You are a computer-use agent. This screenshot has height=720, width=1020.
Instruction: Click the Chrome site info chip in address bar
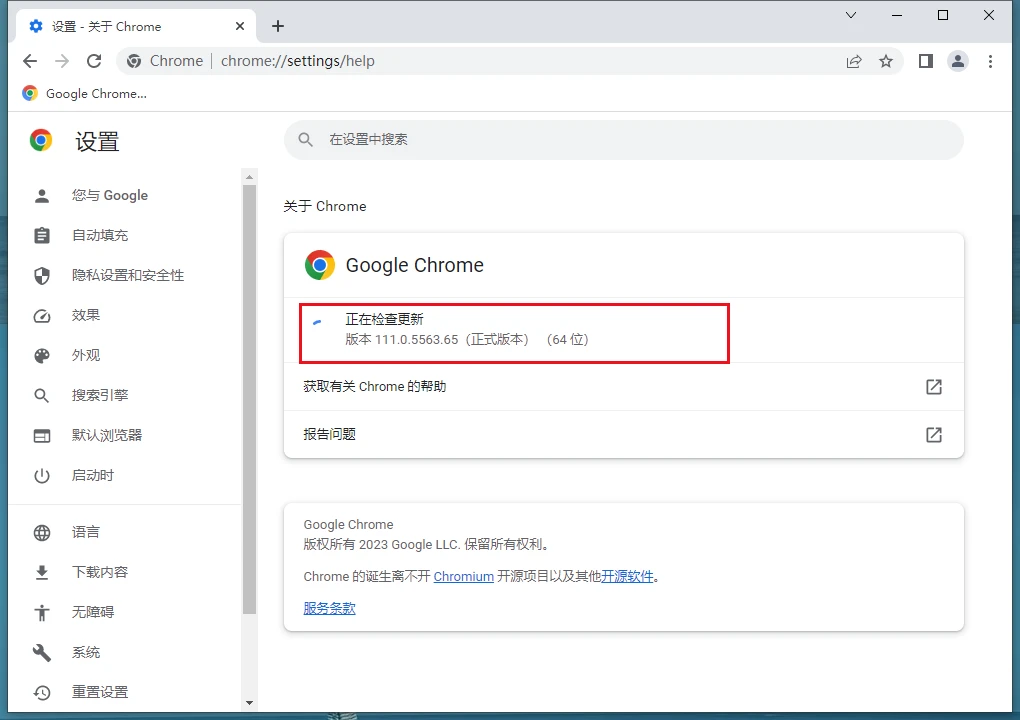point(165,61)
